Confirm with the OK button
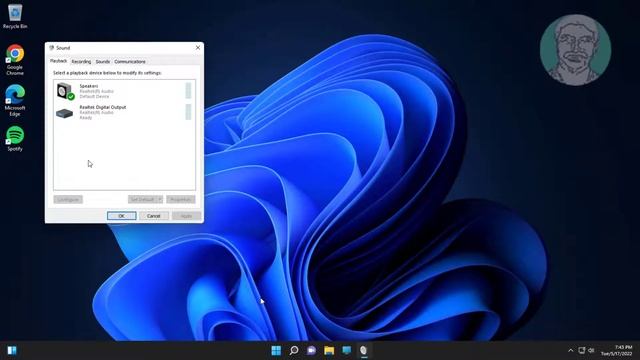 [x=122, y=216]
